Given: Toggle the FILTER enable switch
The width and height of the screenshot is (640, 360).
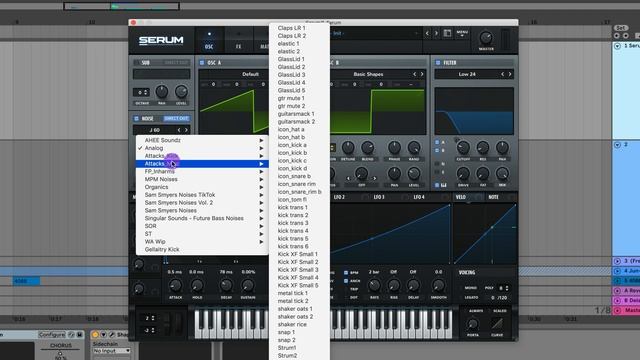Looking at the screenshot, I should pyautogui.click(x=438, y=63).
